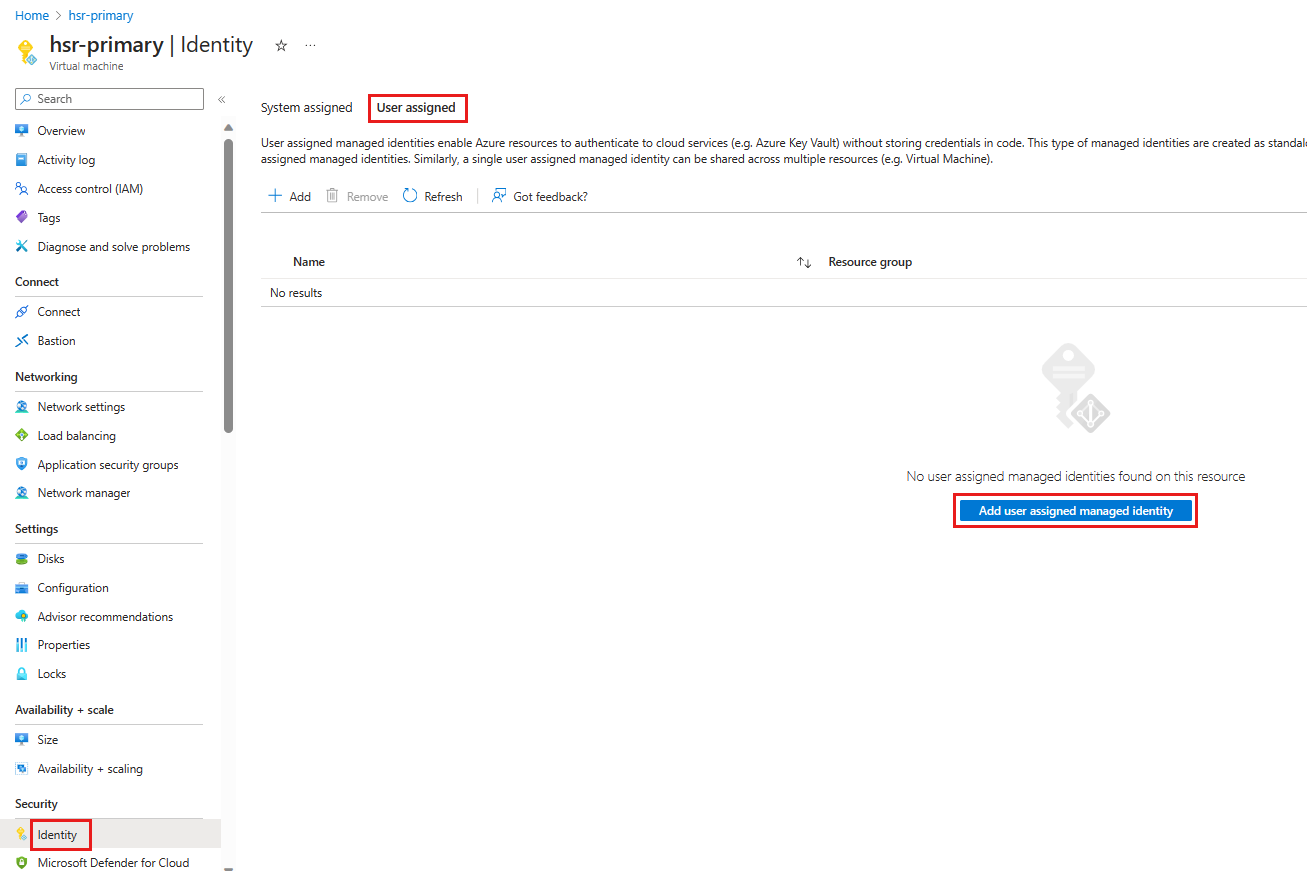Click into the sidebar Search box

pos(109,99)
